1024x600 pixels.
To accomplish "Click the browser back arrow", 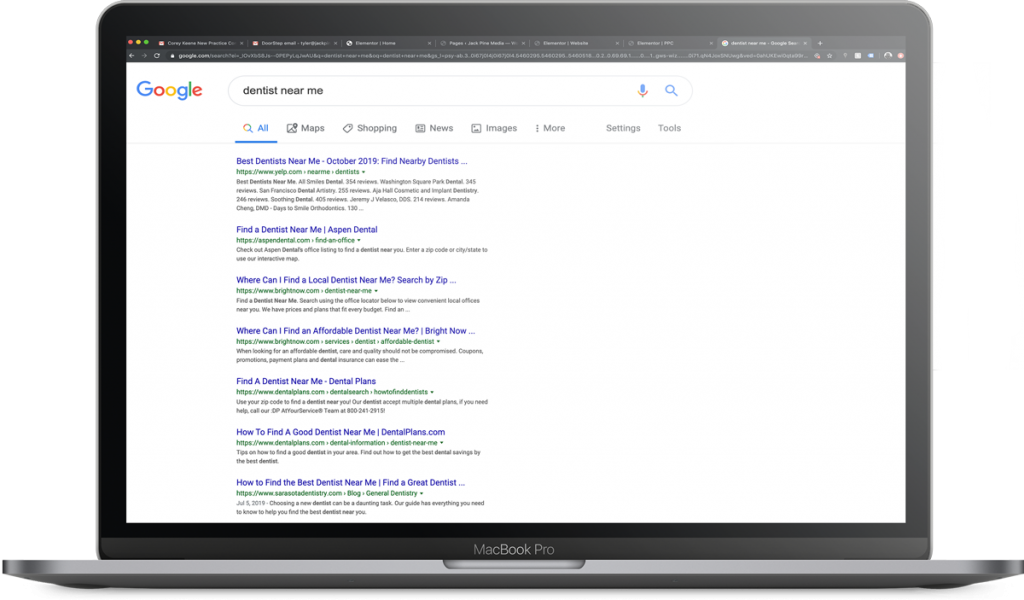I will click(x=132, y=55).
